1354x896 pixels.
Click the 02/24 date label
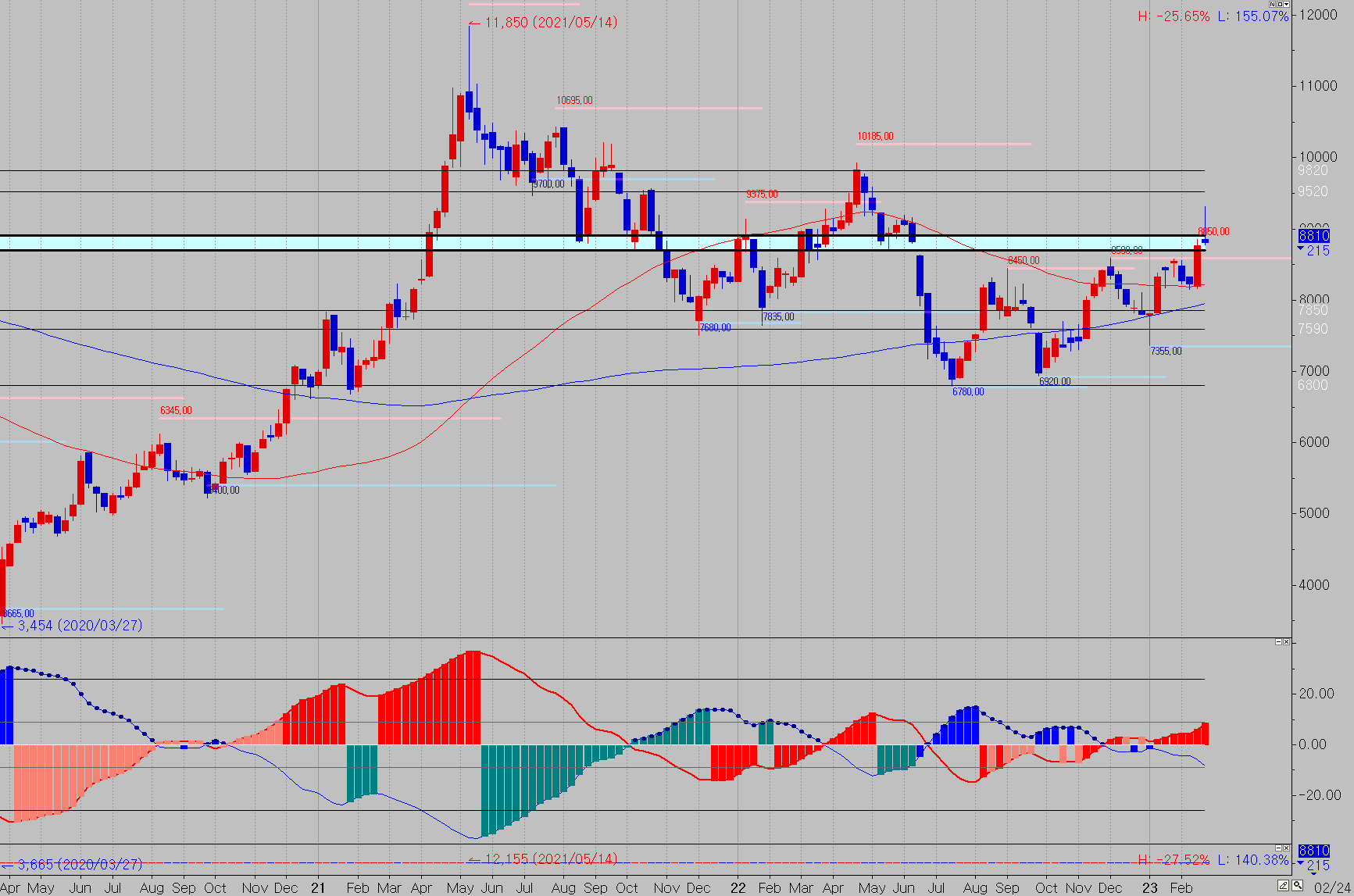click(1332, 887)
